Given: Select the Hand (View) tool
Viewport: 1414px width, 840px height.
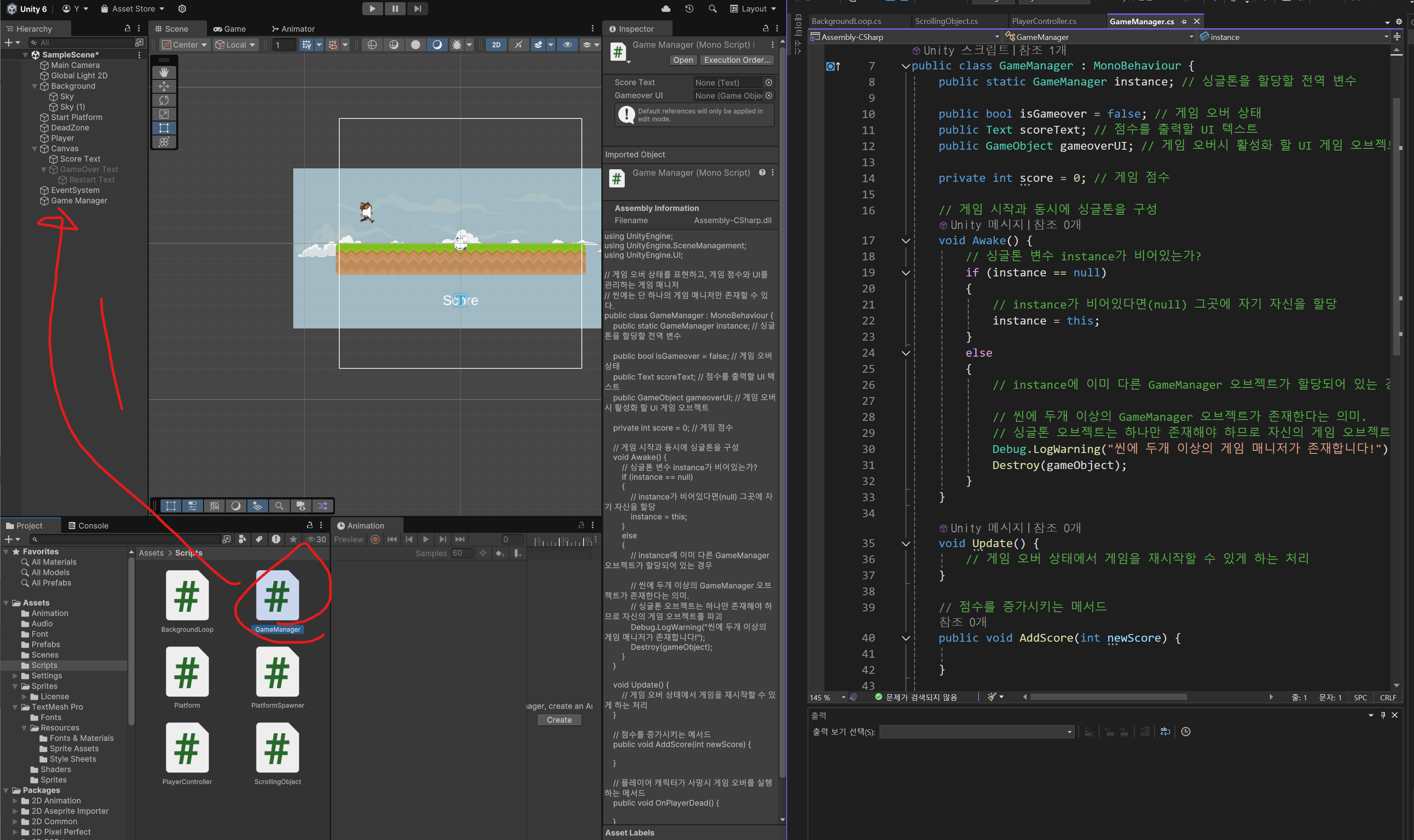Looking at the screenshot, I should (x=164, y=72).
